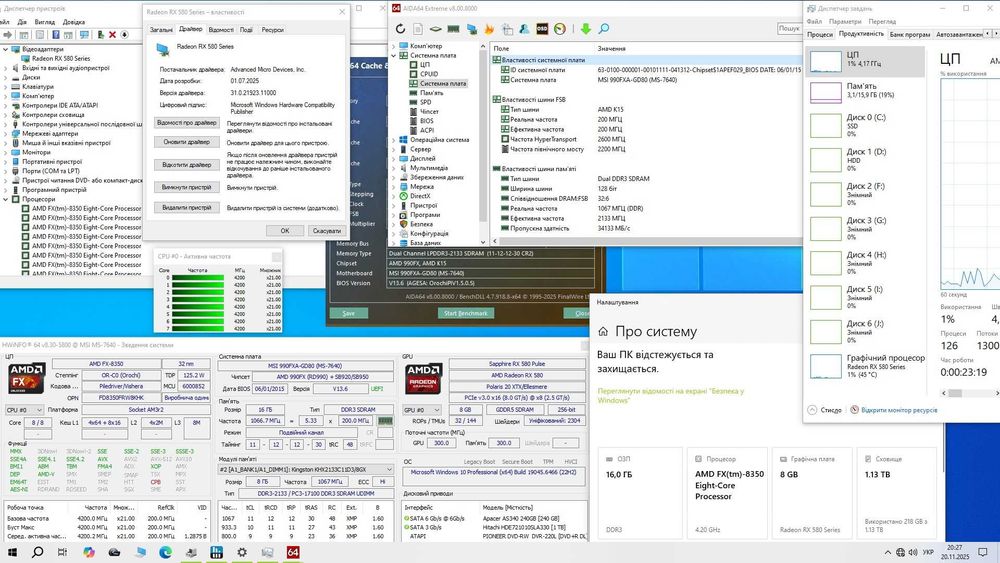Click the AIDA64 refresh toolbar icon

(400, 29)
